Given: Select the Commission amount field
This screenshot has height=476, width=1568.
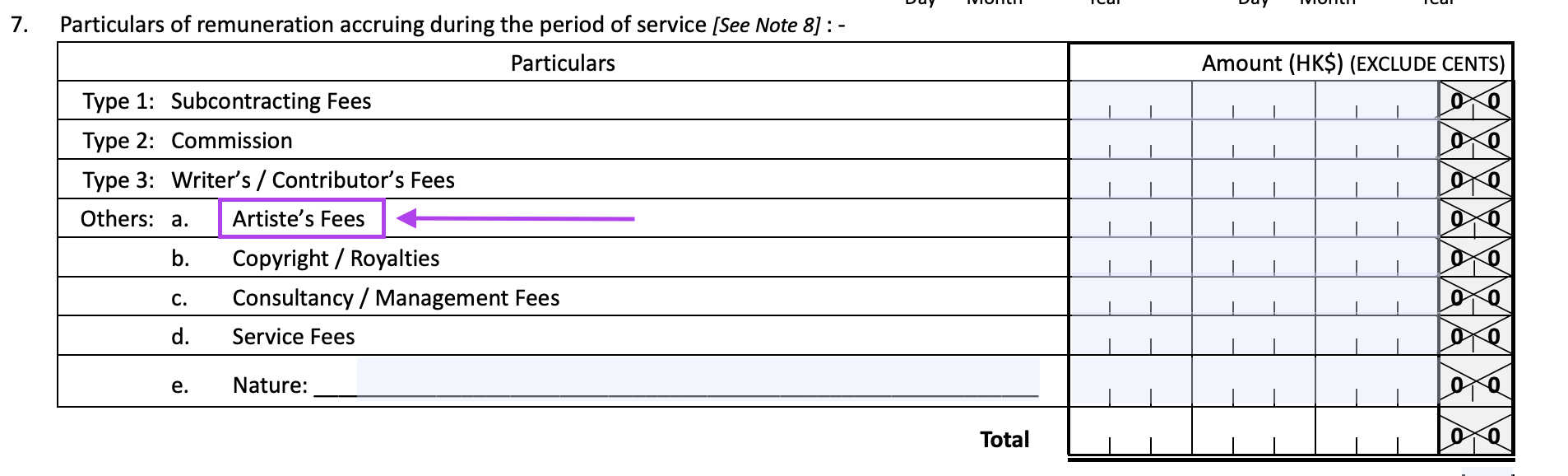Looking at the screenshot, I should (x=1253, y=140).
